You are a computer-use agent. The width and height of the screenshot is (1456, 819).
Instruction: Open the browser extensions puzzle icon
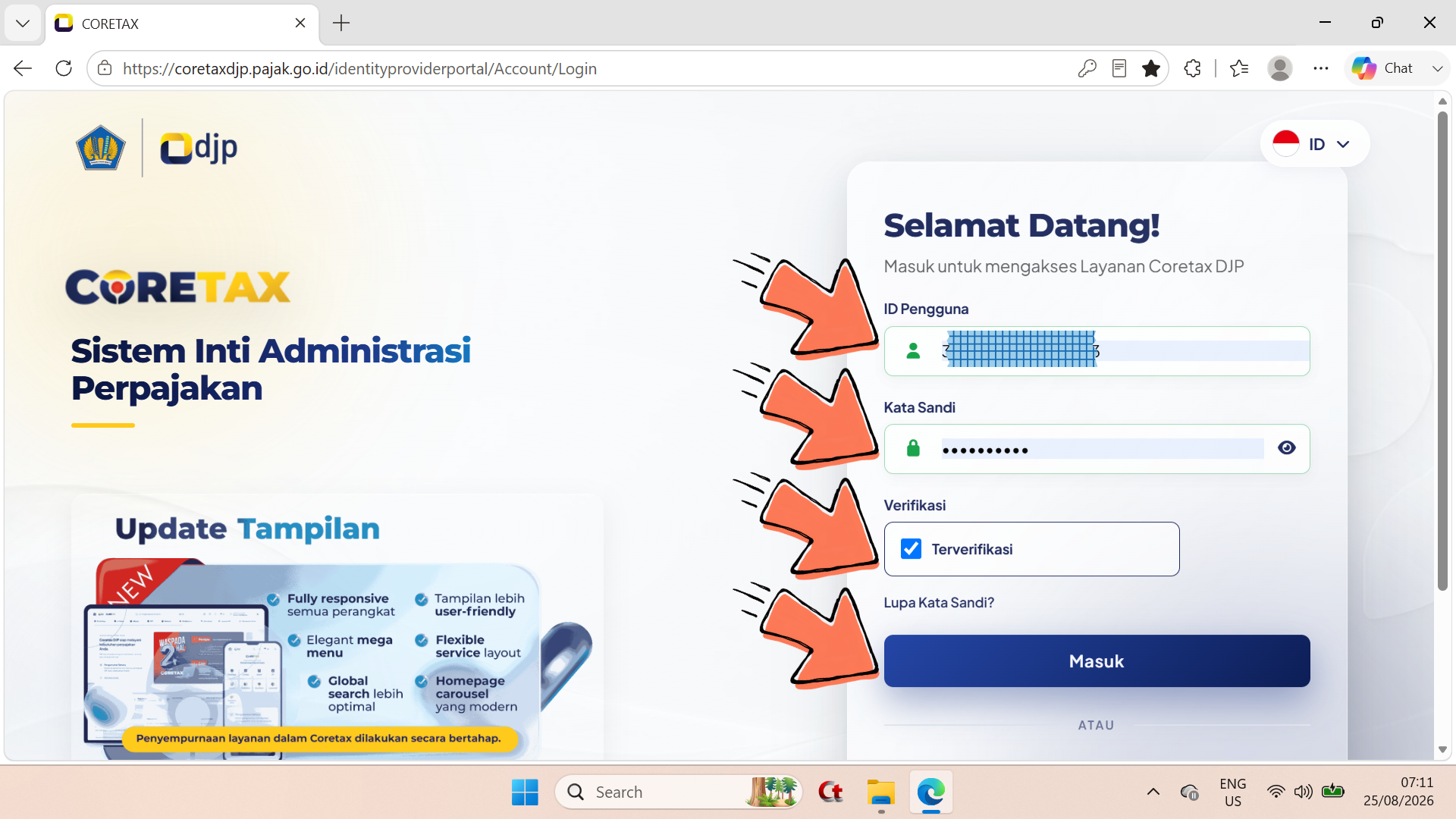pos(1193,68)
